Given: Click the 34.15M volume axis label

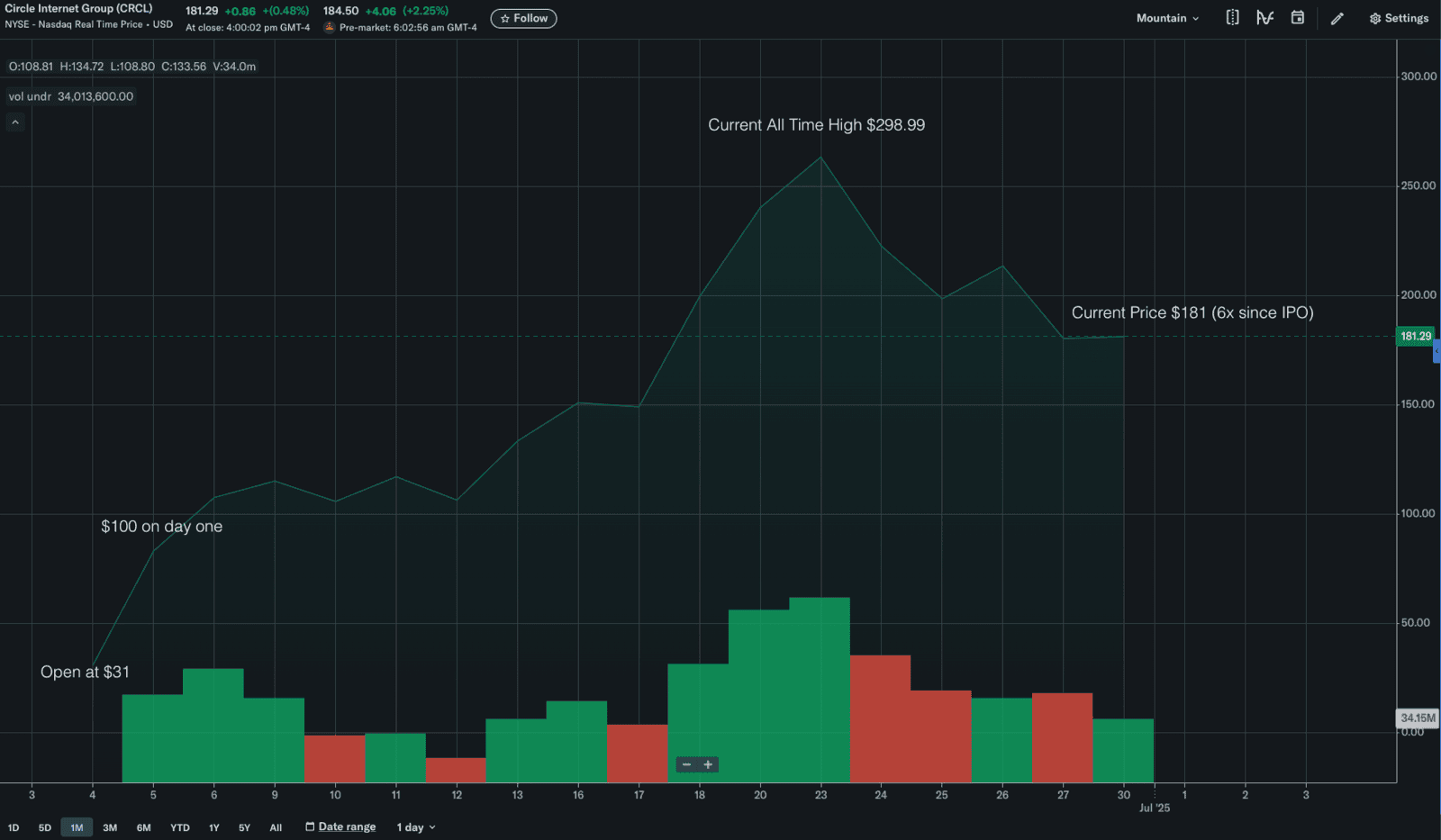Looking at the screenshot, I should (x=1418, y=718).
